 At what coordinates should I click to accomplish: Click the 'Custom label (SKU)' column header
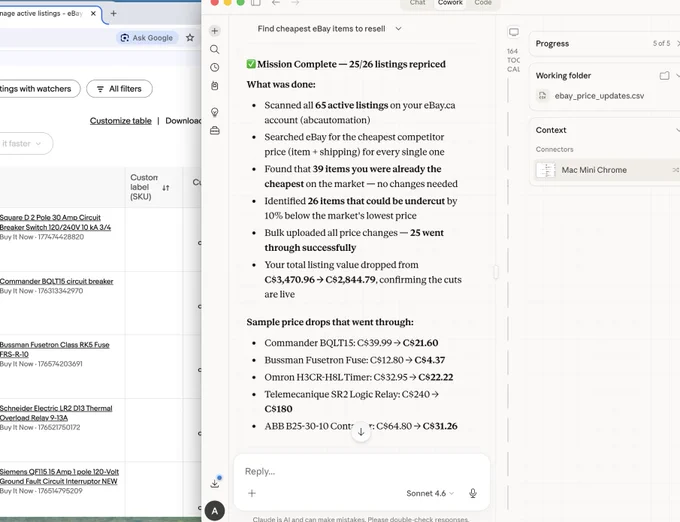coord(144,187)
